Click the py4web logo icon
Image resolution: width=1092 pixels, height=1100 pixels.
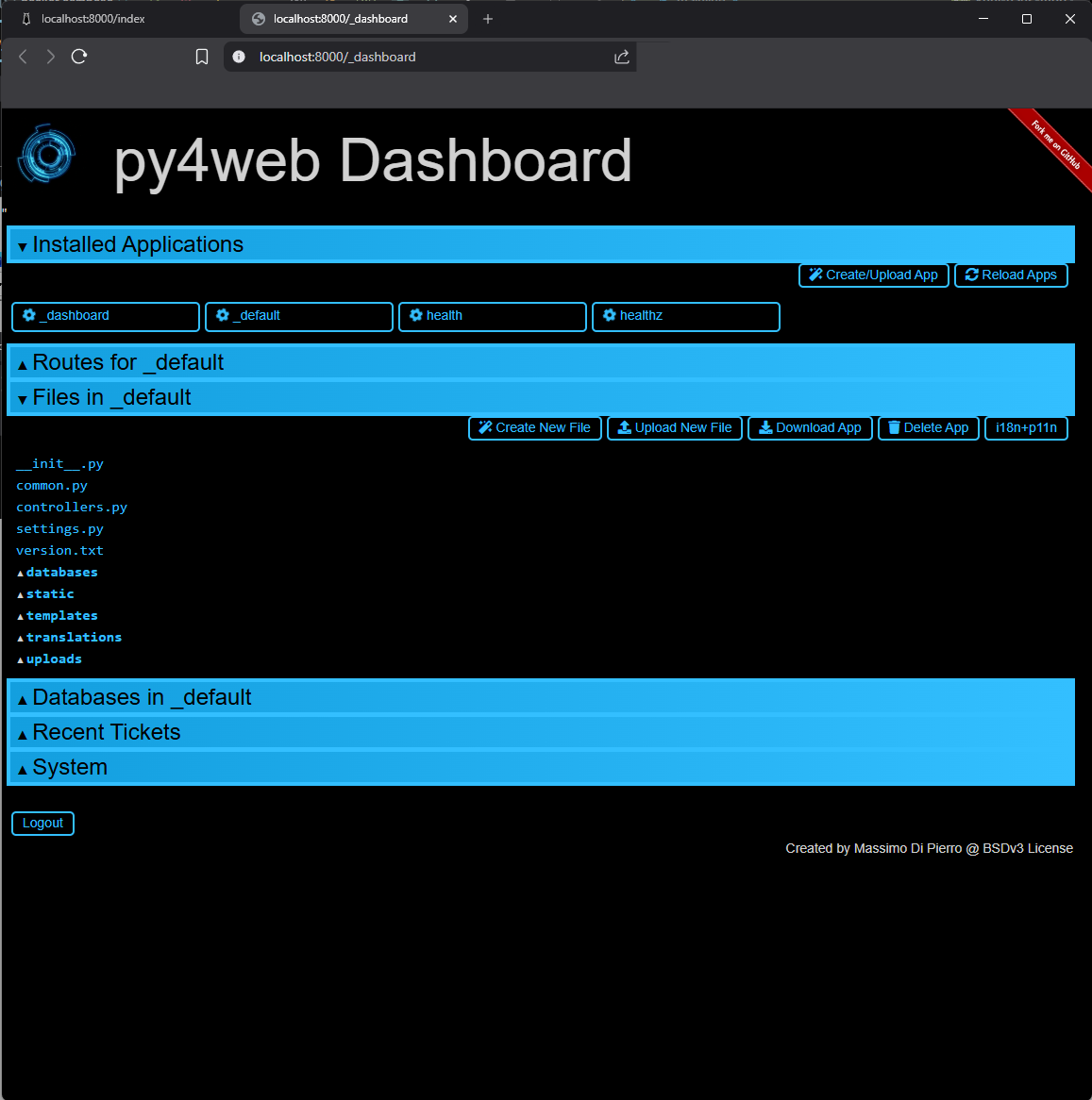[x=47, y=153]
